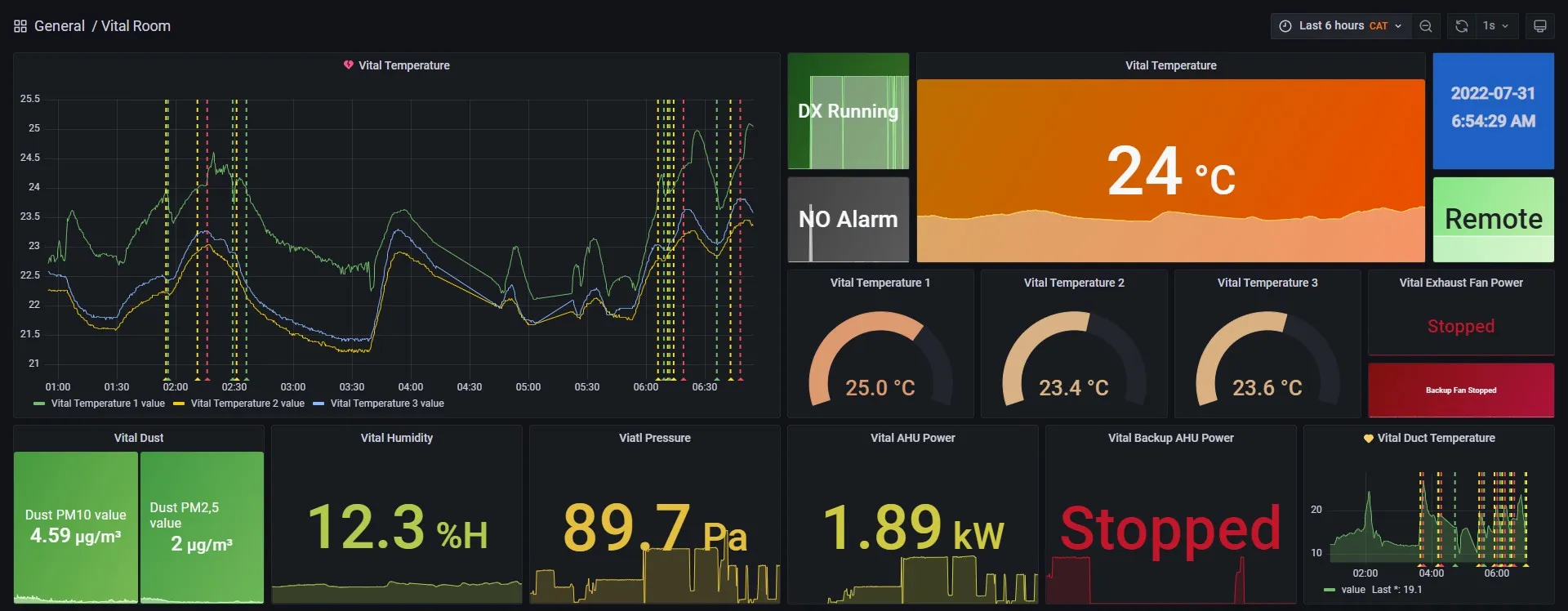Open the Vital Room dashboard title
The width and height of the screenshot is (1568, 611).
136,26
